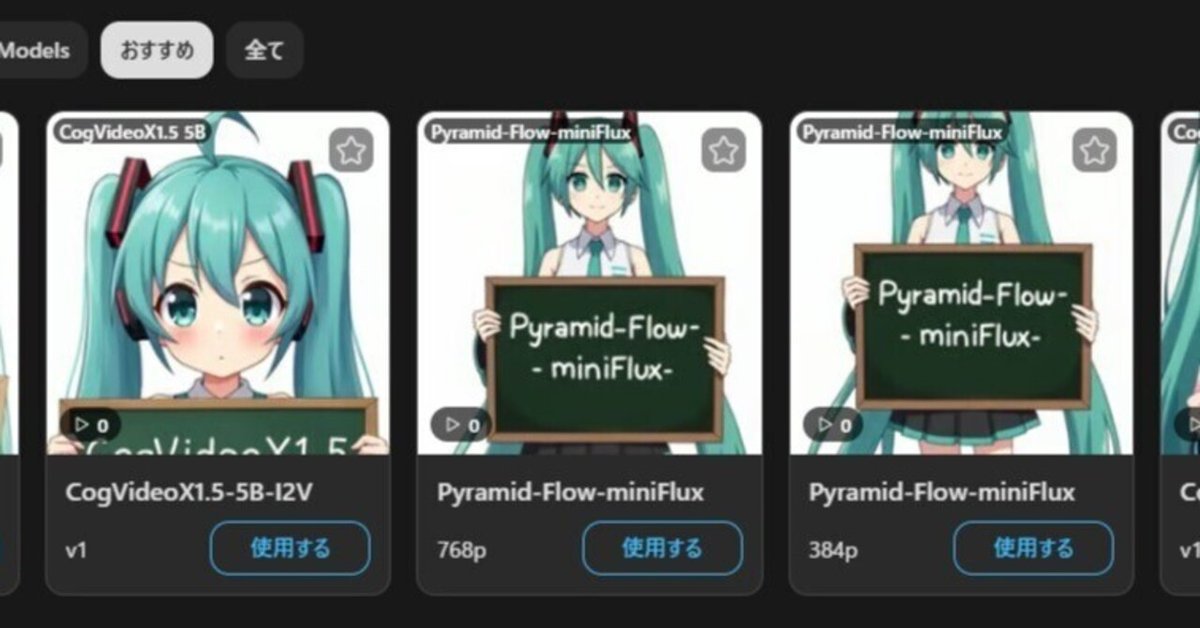Click Pyramid-Flow-miniFlux title above 768p
Image resolution: width=1200 pixels, height=628 pixels.
[570, 492]
